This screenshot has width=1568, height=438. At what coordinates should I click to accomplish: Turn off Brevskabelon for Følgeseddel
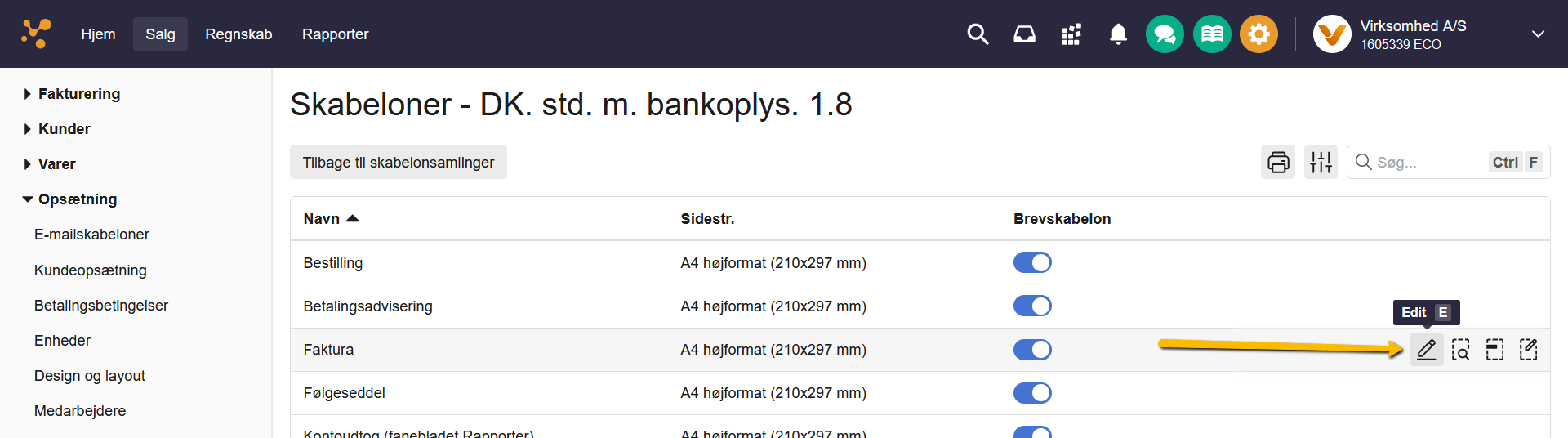pos(1032,393)
